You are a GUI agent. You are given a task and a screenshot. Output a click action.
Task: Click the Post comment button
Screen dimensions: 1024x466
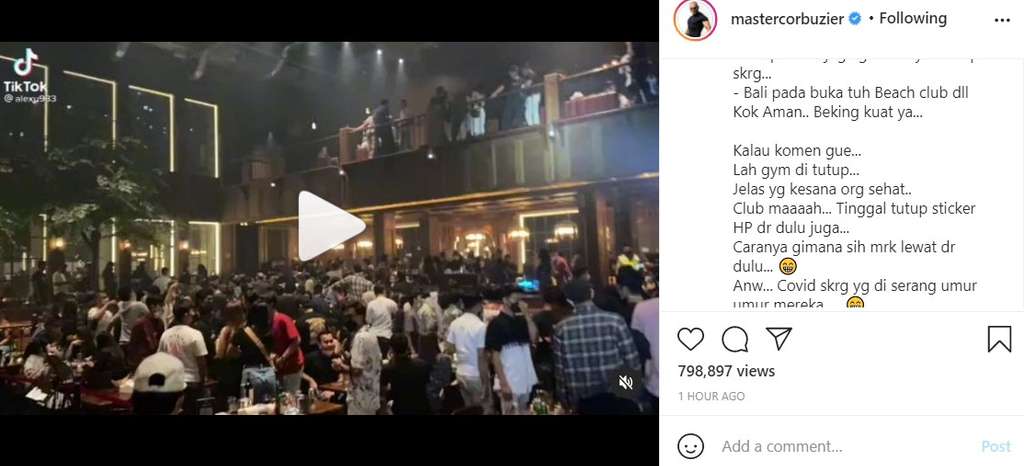pyautogui.click(x=996, y=446)
